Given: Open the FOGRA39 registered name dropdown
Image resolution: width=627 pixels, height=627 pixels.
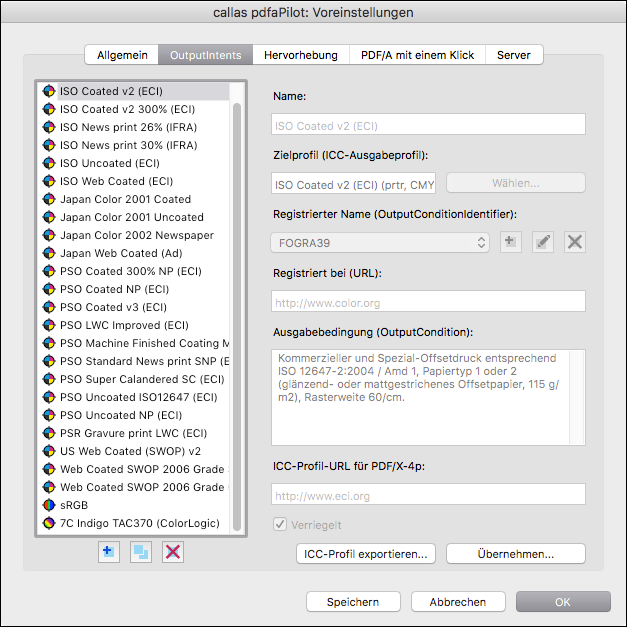Looking at the screenshot, I should click(x=380, y=243).
